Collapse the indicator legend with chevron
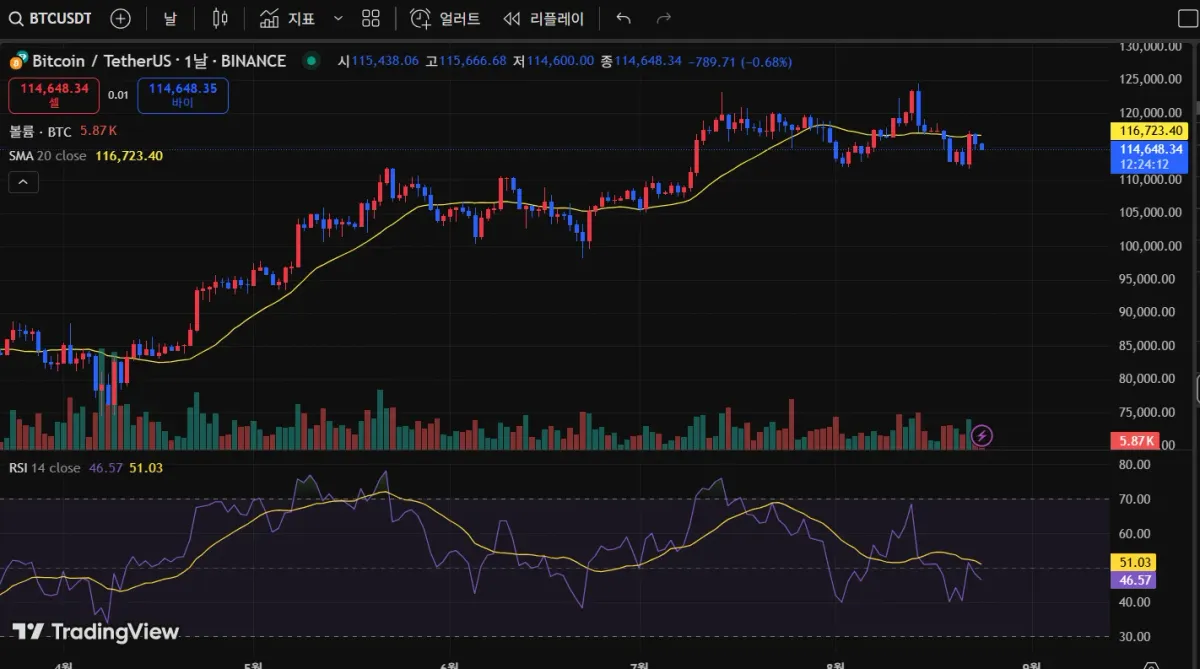The width and height of the screenshot is (1200, 669). click(x=24, y=182)
